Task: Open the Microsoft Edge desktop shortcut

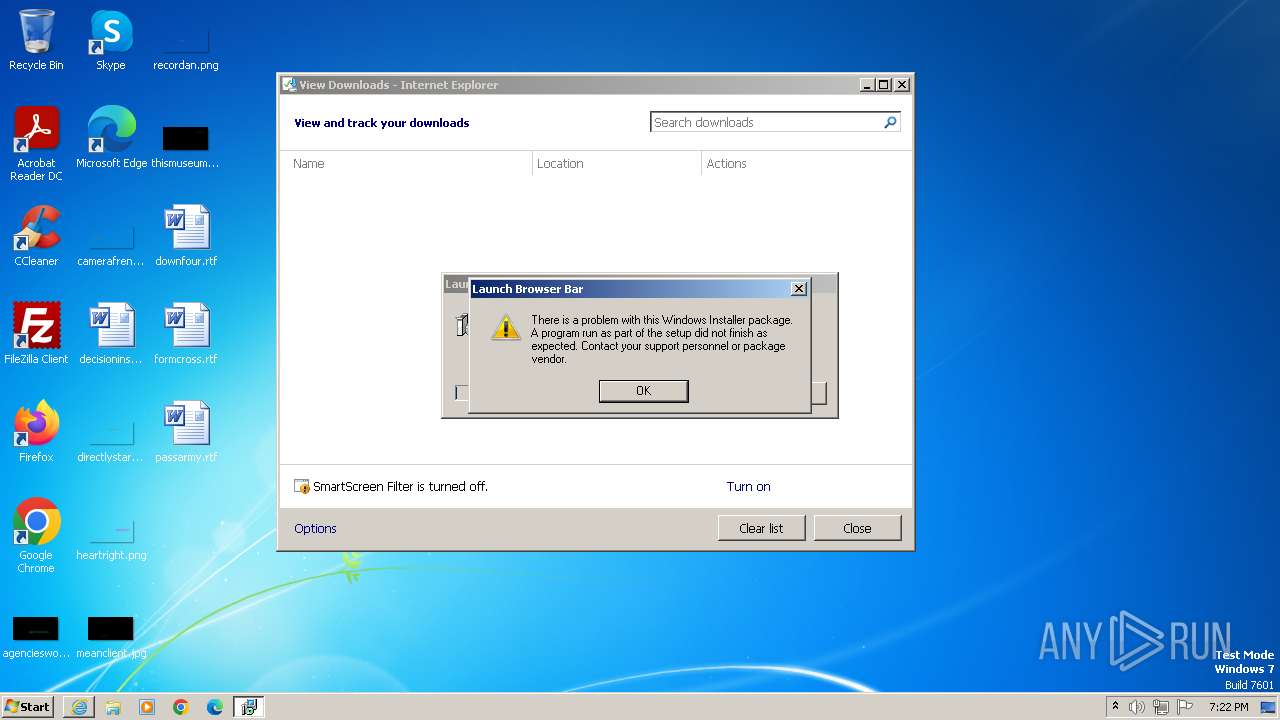Action: click(x=111, y=137)
